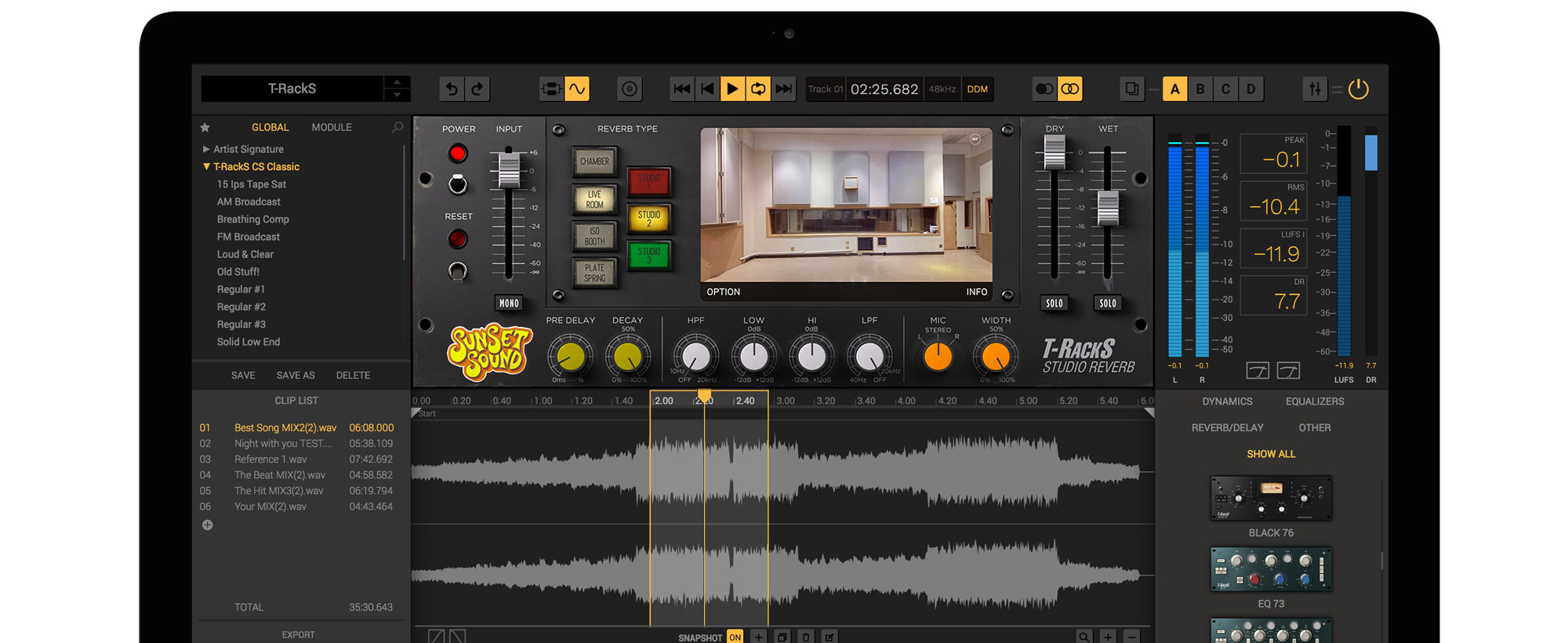Screen dimensions: 1568x643
Task: Choose the Solid Low End preset
Action: tap(248, 342)
